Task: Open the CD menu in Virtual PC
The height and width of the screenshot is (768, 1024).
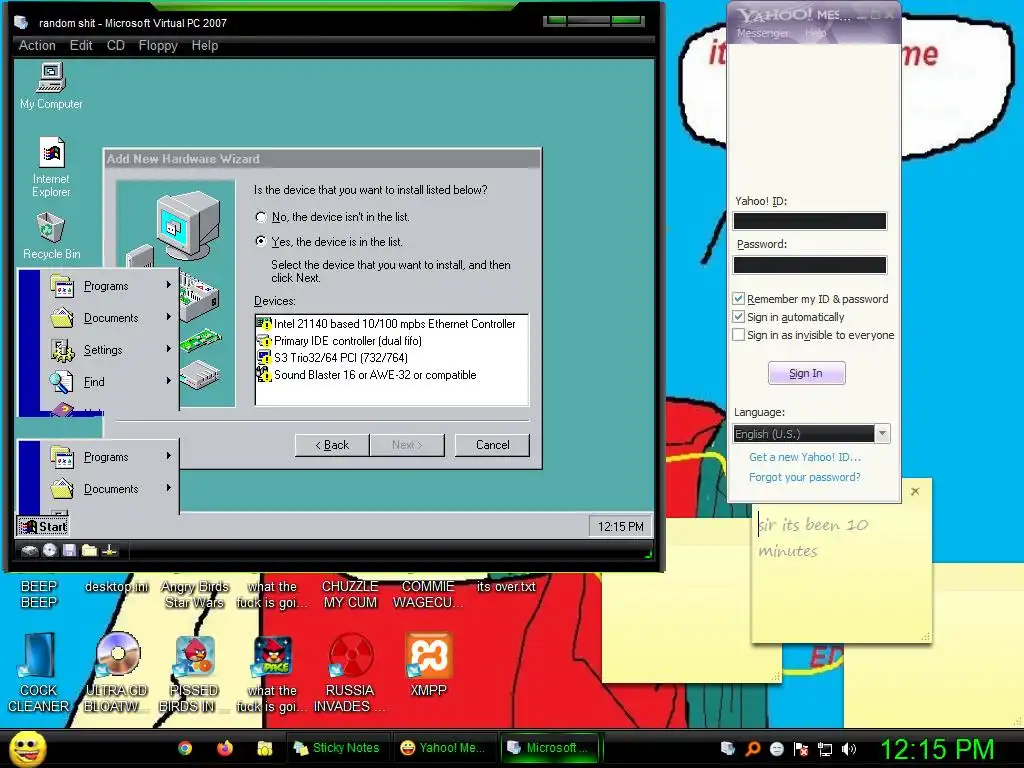Action: point(116,45)
